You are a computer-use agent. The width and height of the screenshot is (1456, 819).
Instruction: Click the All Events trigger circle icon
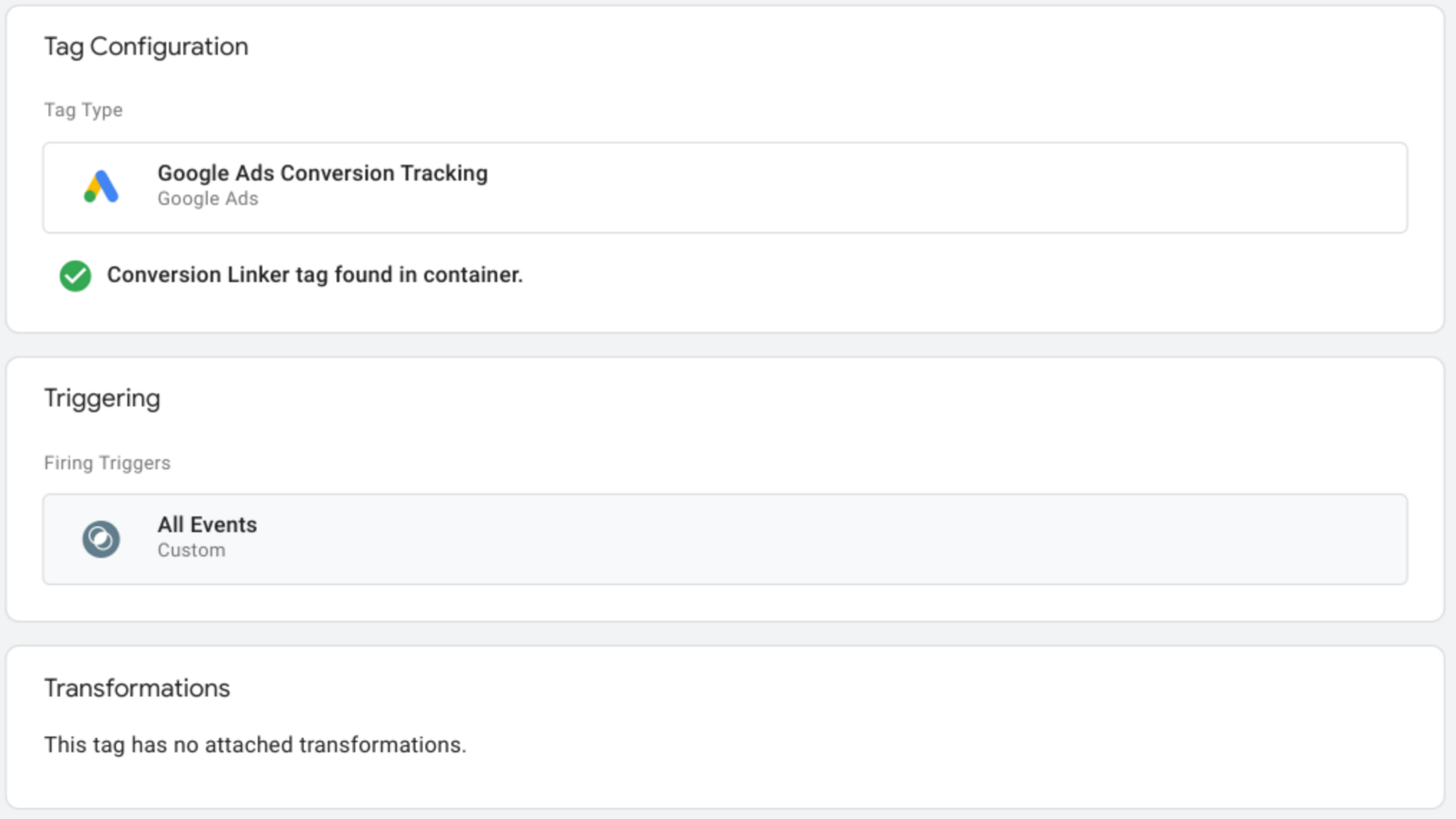[101, 538]
